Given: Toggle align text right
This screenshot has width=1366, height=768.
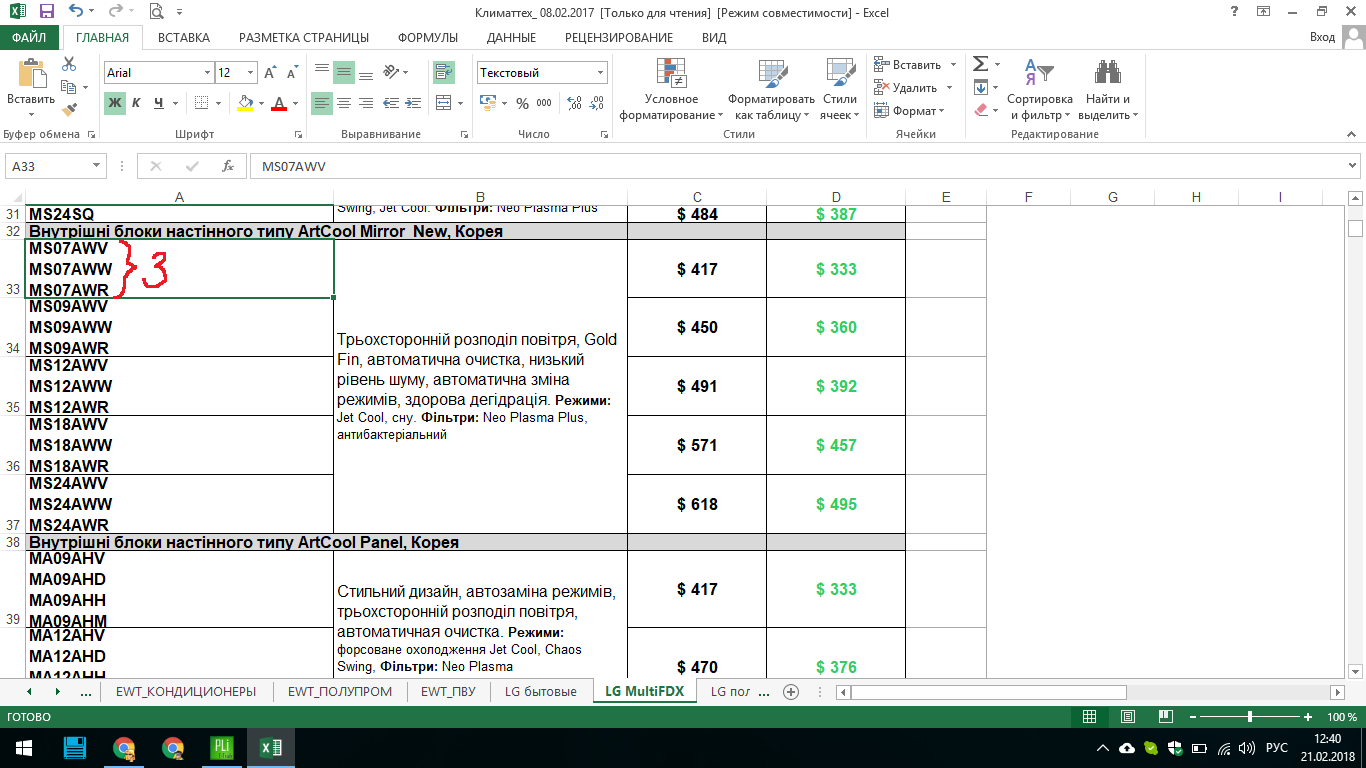Looking at the screenshot, I should pos(366,103).
